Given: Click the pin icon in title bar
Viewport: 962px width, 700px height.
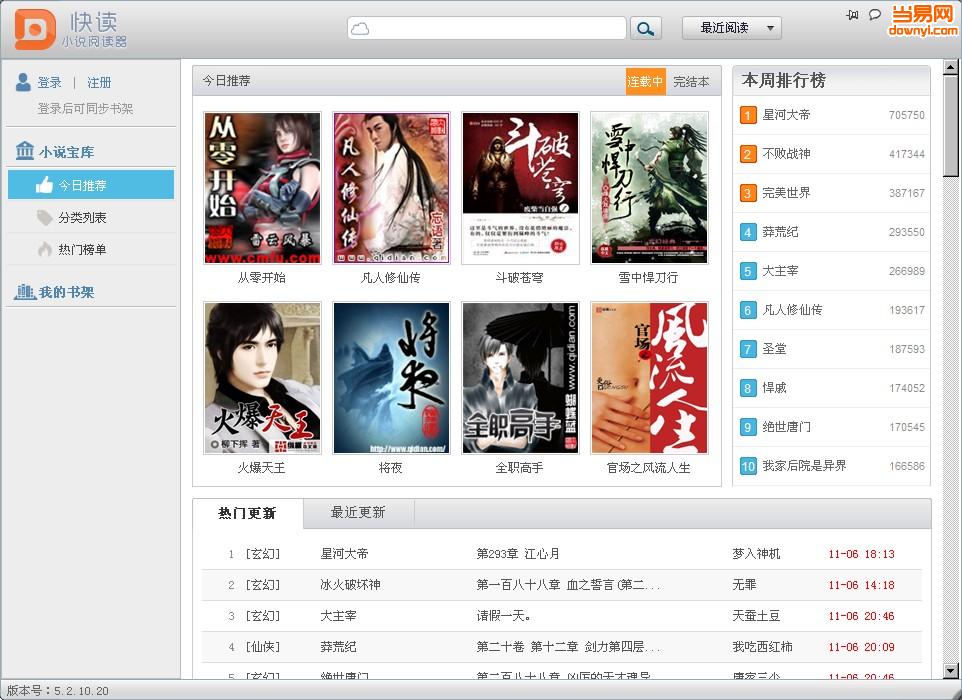Looking at the screenshot, I should tap(852, 15).
